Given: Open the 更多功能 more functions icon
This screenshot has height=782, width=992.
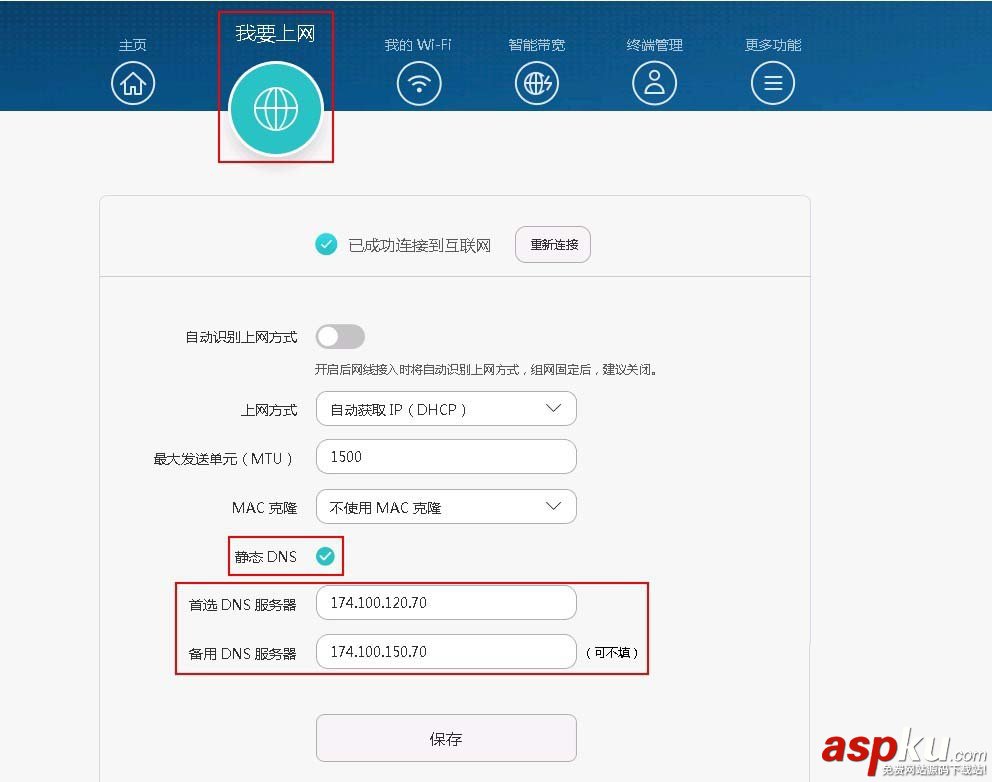Looking at the screenshot, I should pyautogui.click(x=773, y=83).
